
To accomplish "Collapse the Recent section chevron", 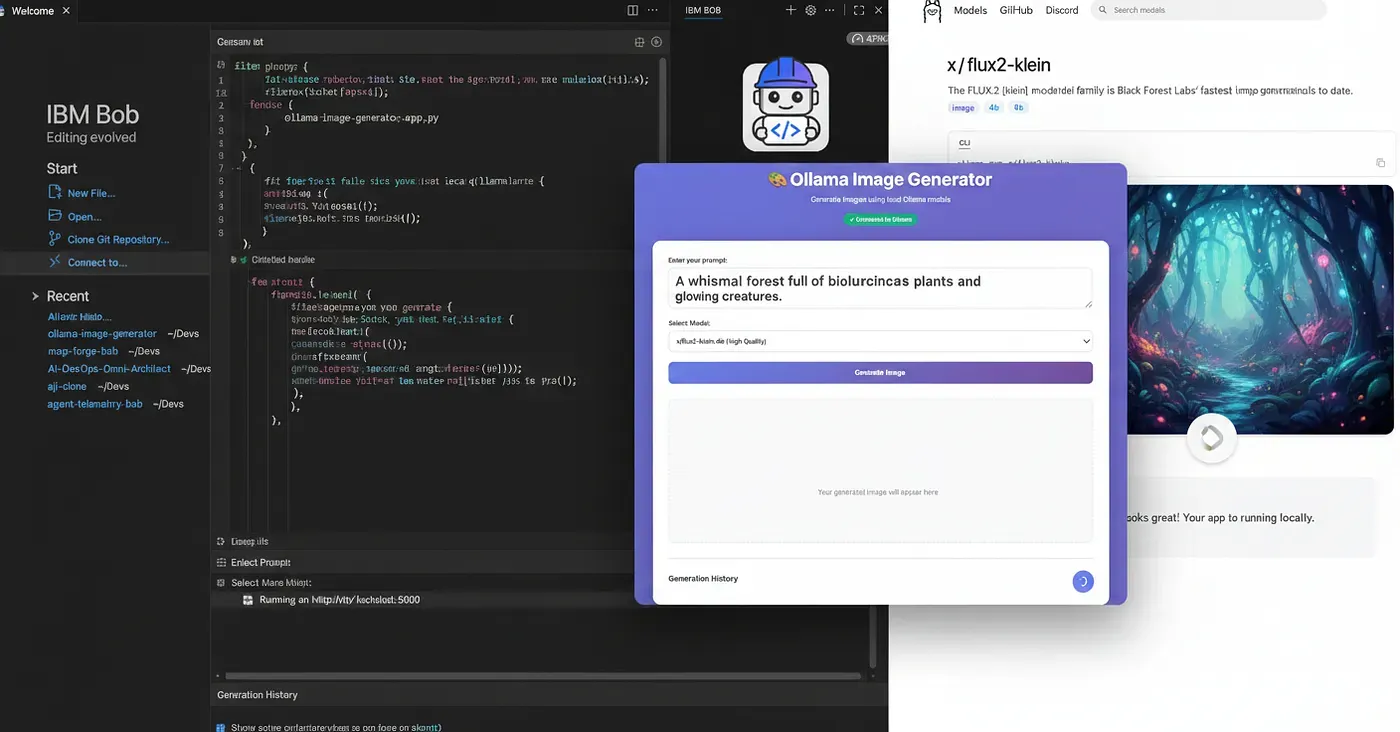I will tap(35, 296).
